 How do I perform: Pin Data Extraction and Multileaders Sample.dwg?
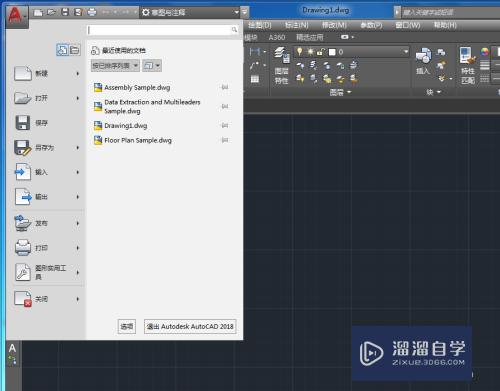tap(225, 106)
